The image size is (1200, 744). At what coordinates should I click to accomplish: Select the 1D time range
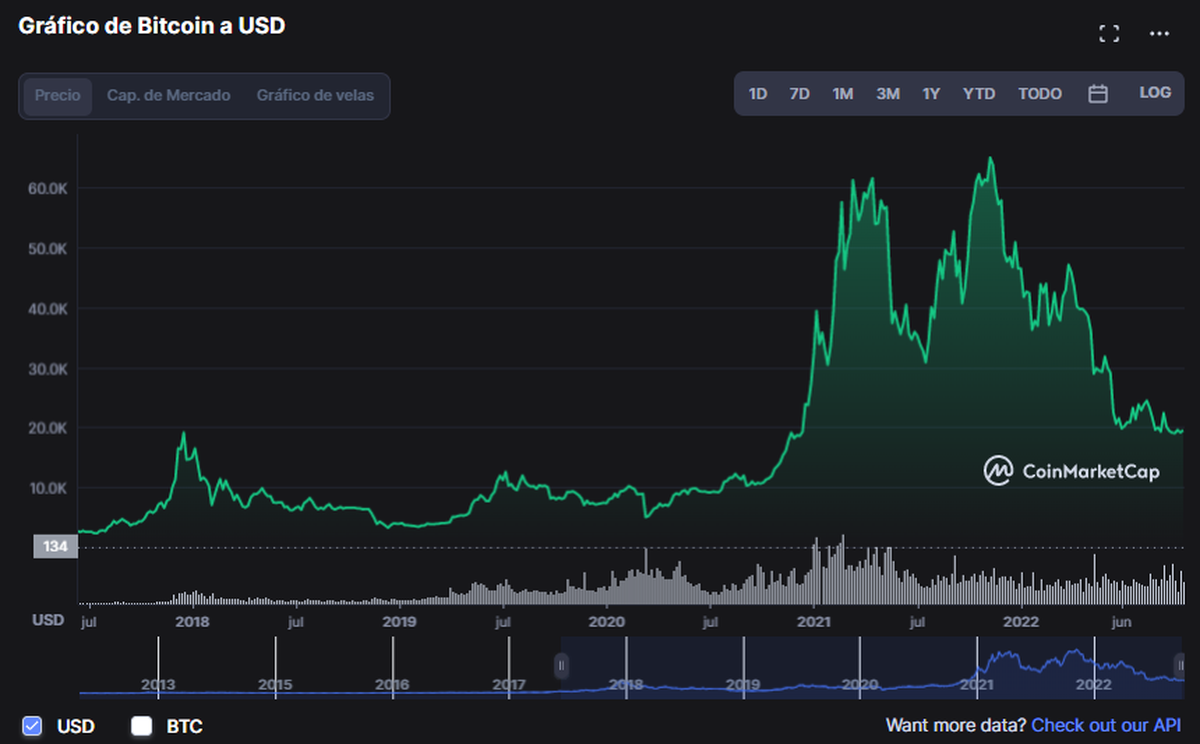pyautogui.click(x=758, y=93)
